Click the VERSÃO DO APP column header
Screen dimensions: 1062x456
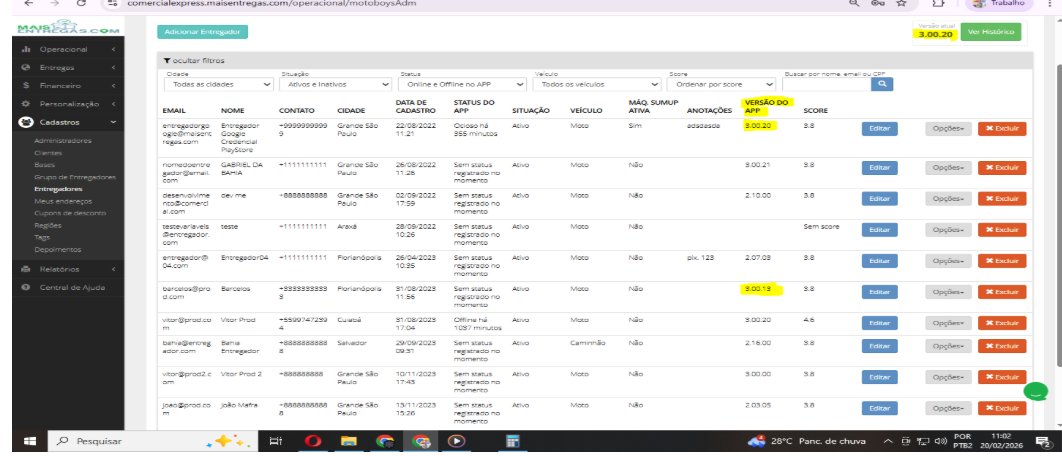pos(766,106)
